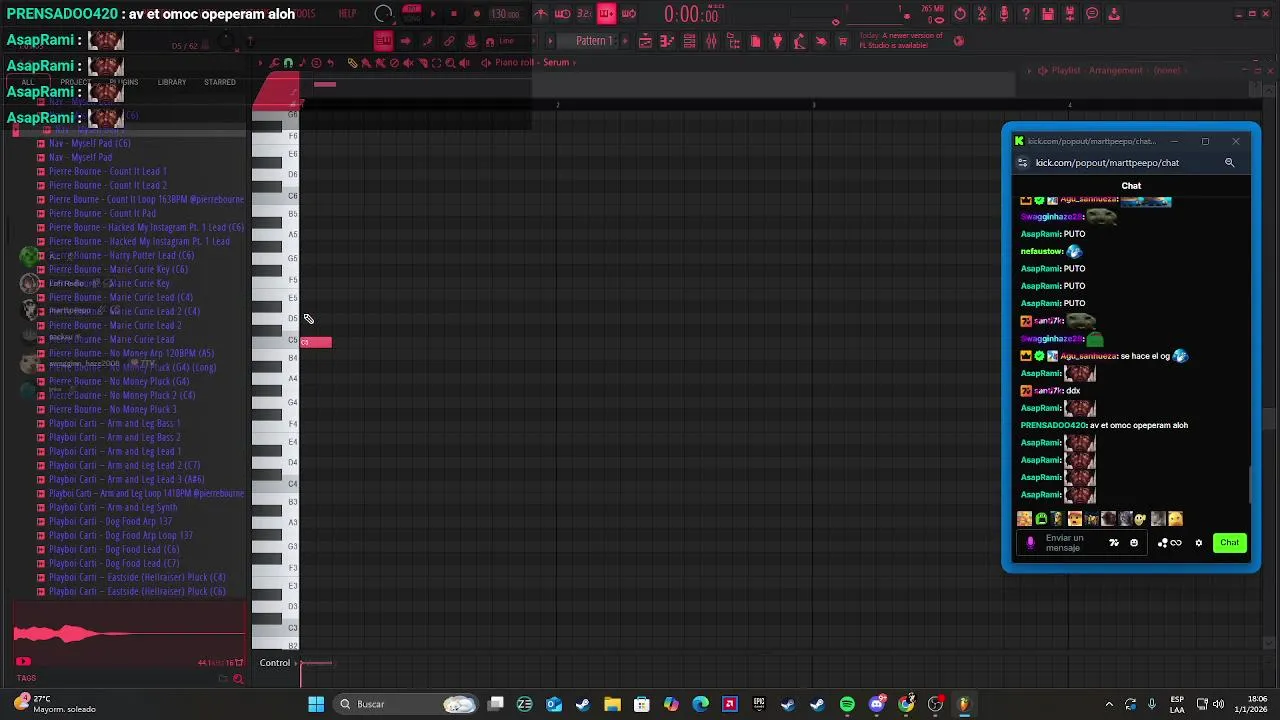
Task: Open the speech bubble project info icon
Action: click(x=1092, y=14)
